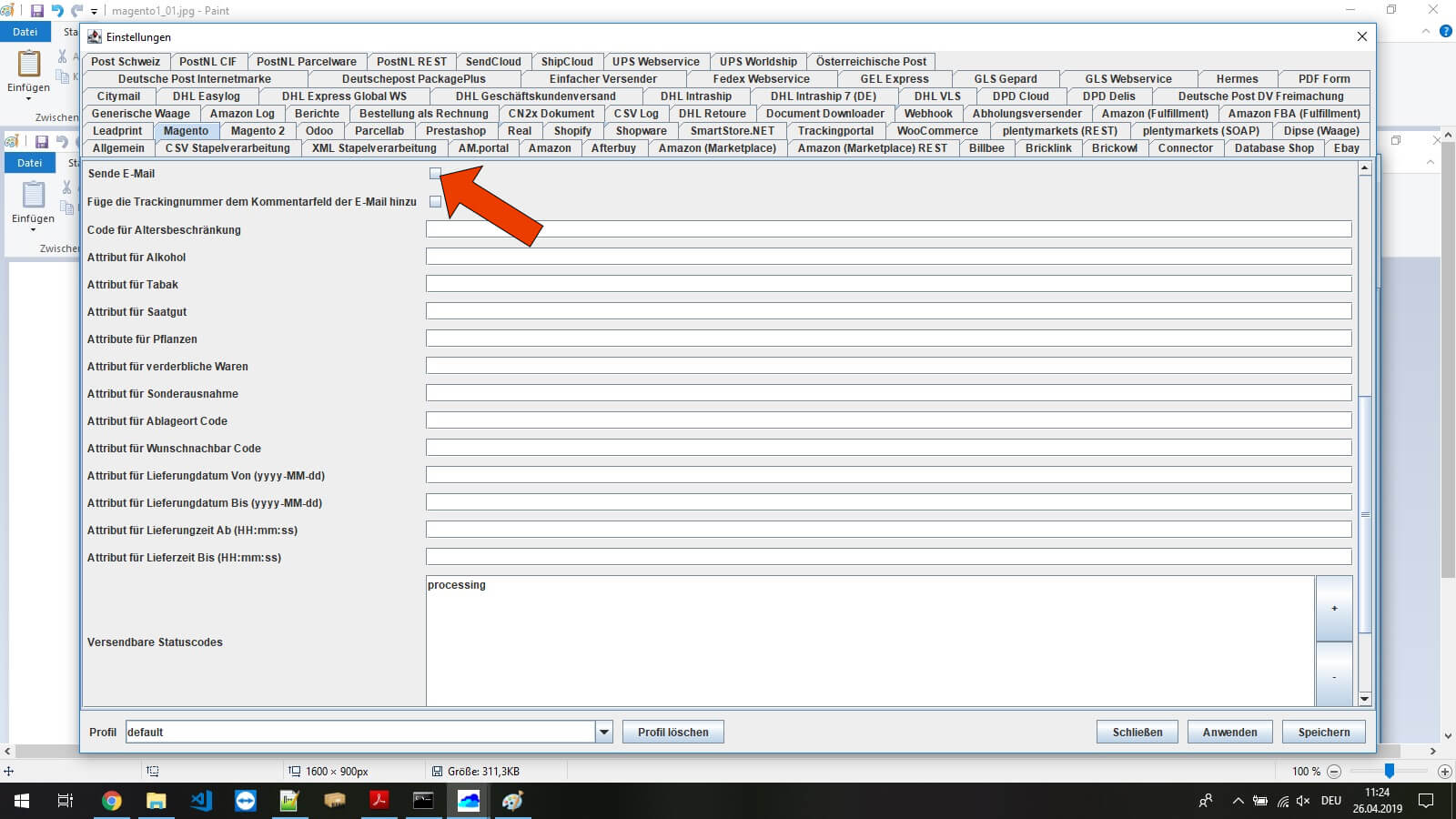
Task: Expand the Einfügen dropdown in the top Paint ribbon
Action: pos(29,98)
